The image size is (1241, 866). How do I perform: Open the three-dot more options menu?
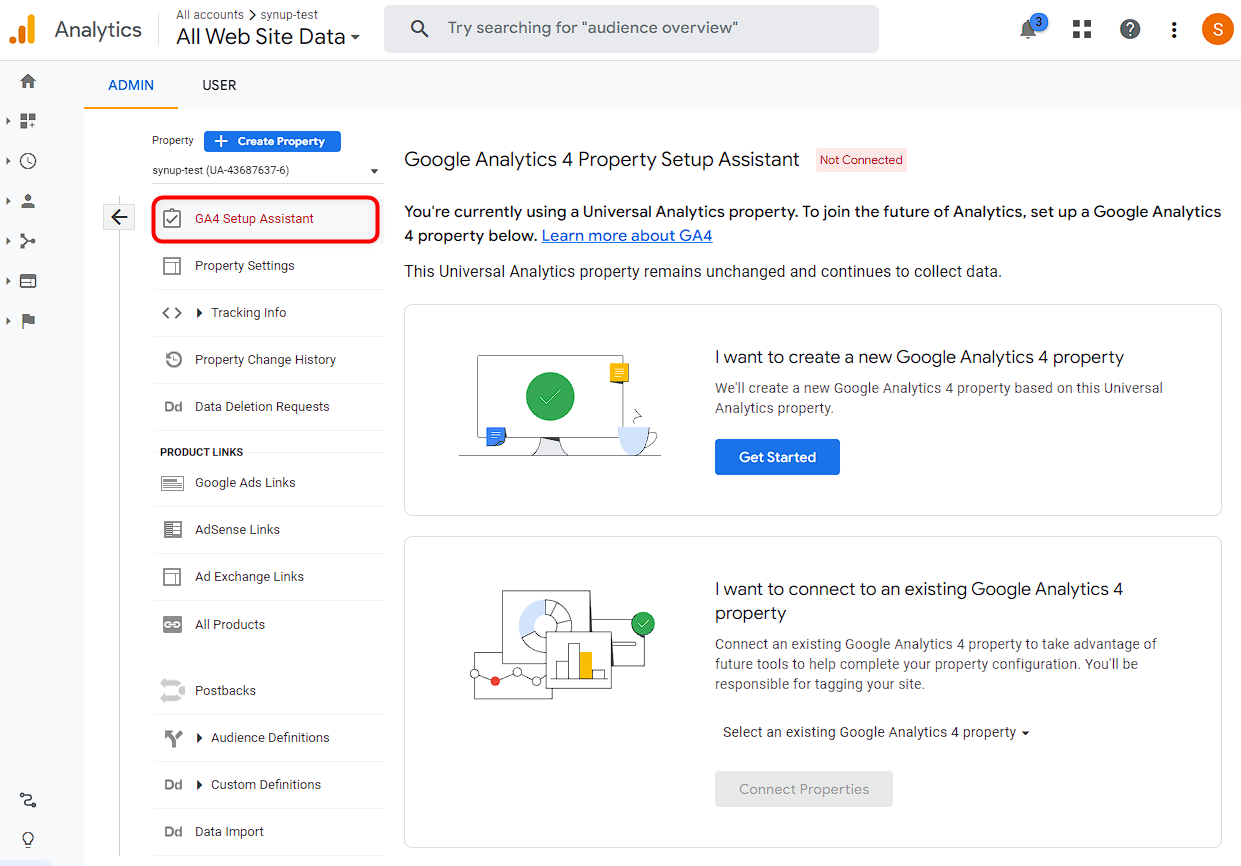[x=1174, y=30]
